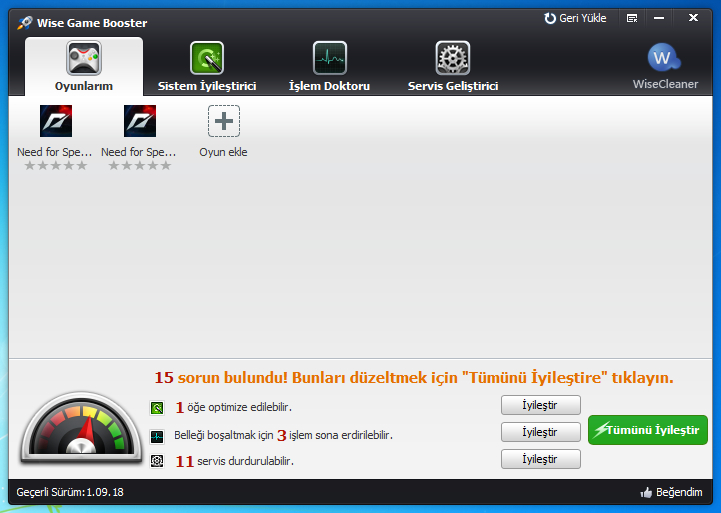
Task: Click Geri Yükle restore button
Action: pyautogui.click(x=575, y=18)
